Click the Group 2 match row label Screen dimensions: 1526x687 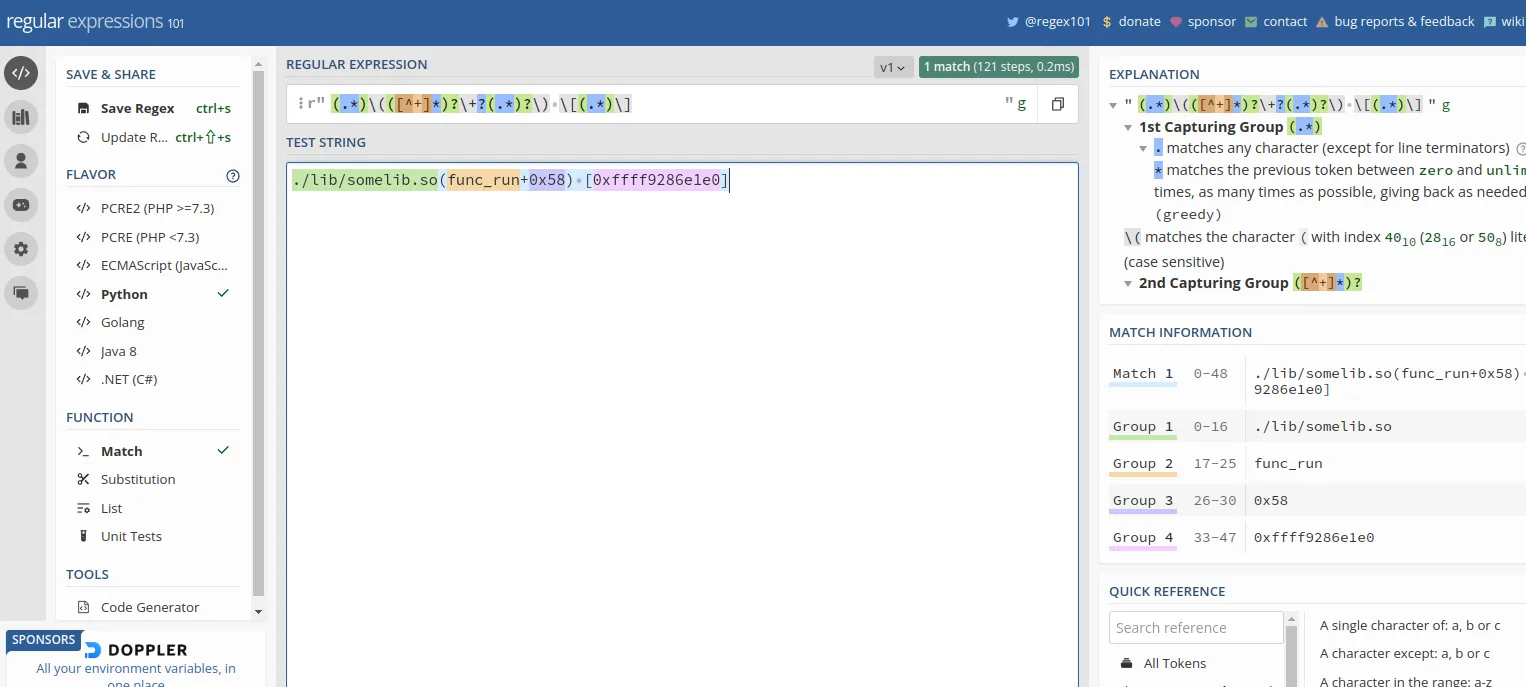1143,464
